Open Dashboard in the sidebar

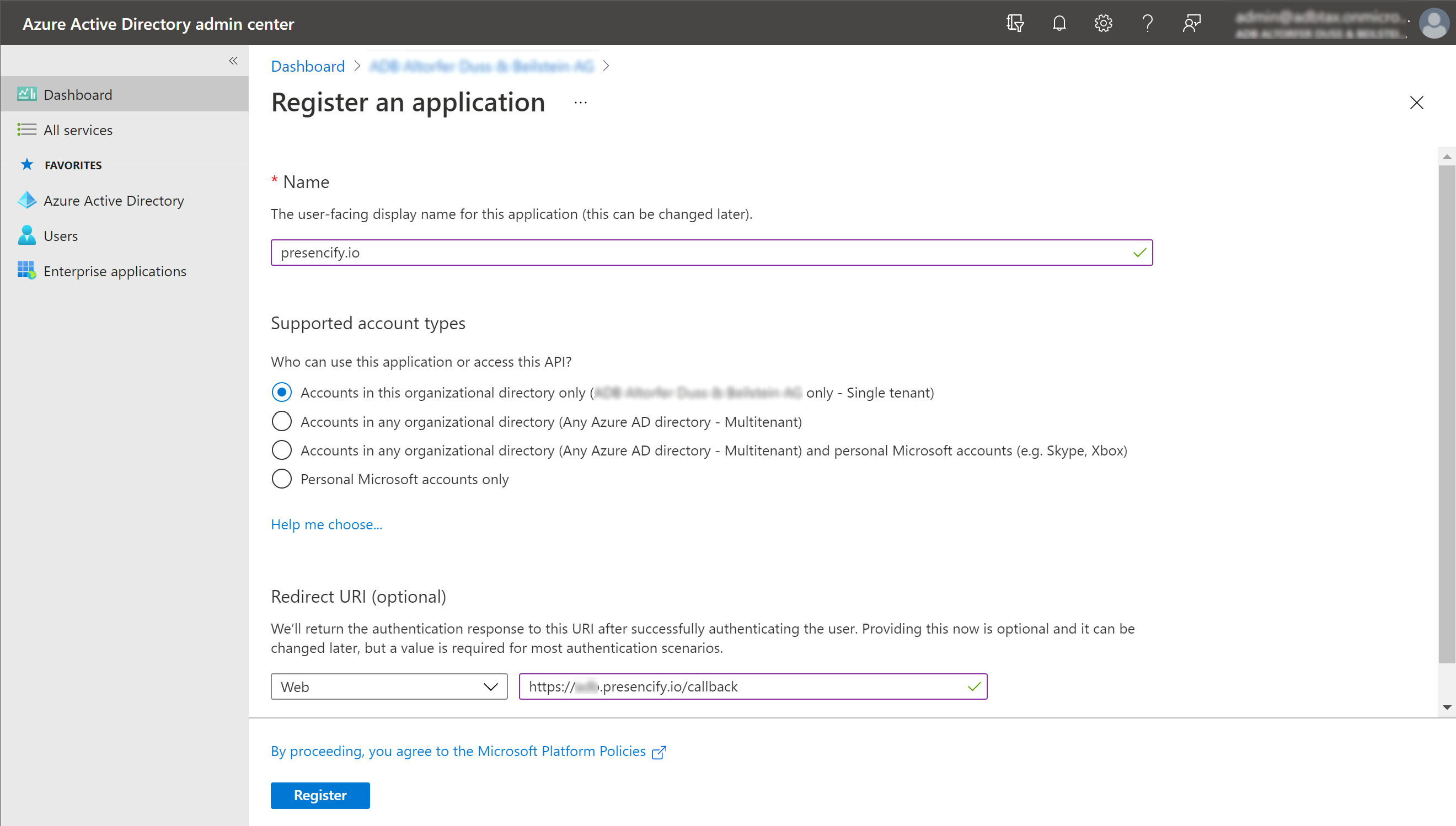(x=124, y=94)
